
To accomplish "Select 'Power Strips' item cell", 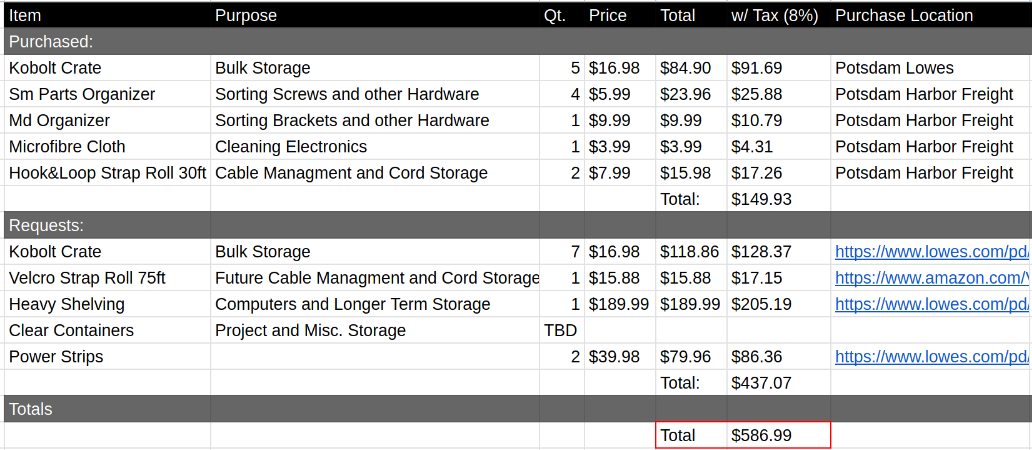I will (107, 357).
